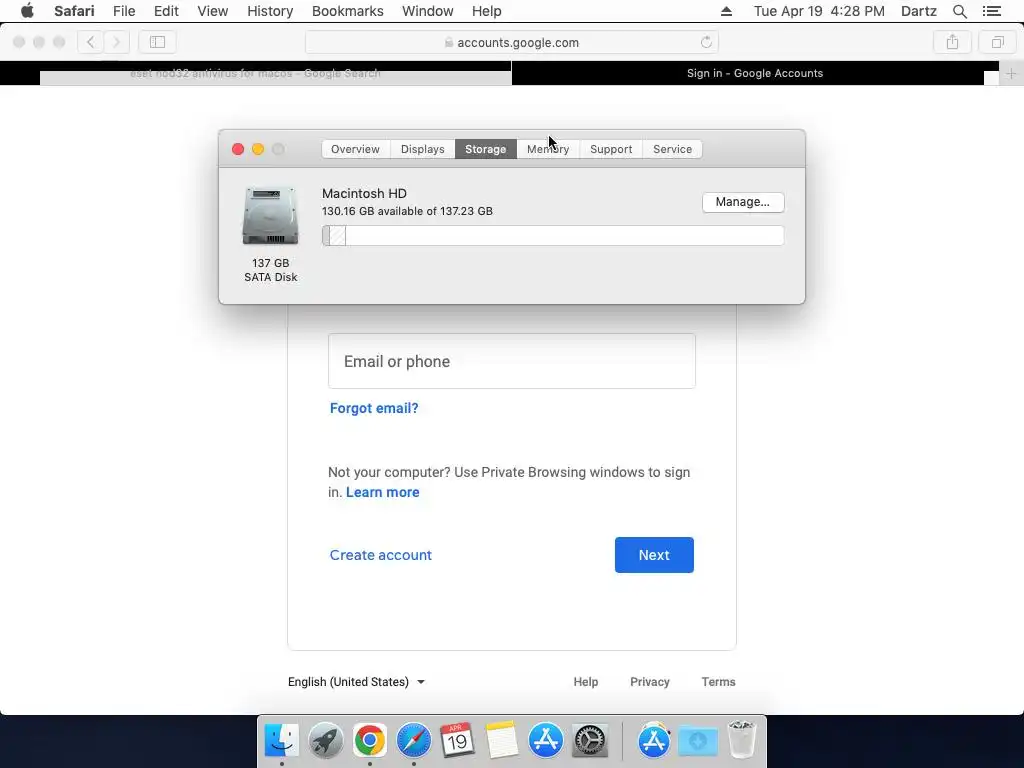Click the Forgot email? link
The width and height of the screenshot is (1024, 768).
pos(374,408)
